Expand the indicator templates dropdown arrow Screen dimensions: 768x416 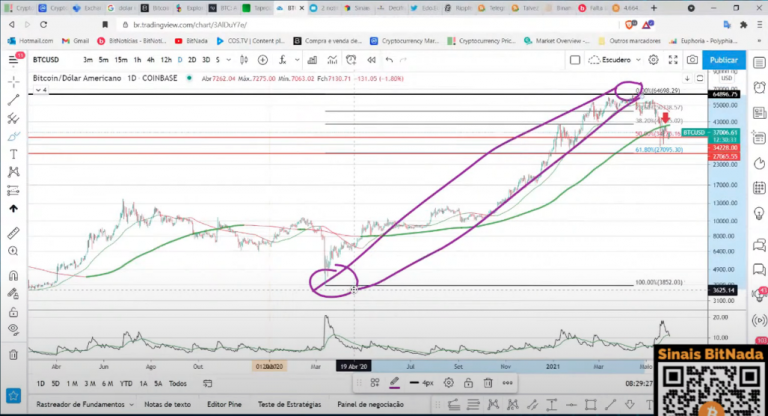[x=297, y=60]
